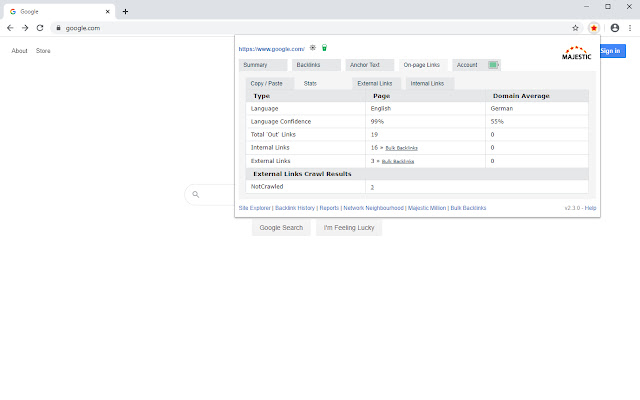The height and width of the screenshot is (400, 640).
Task: Open the External Links sub-tab
Action: click(x=375, y=83)
